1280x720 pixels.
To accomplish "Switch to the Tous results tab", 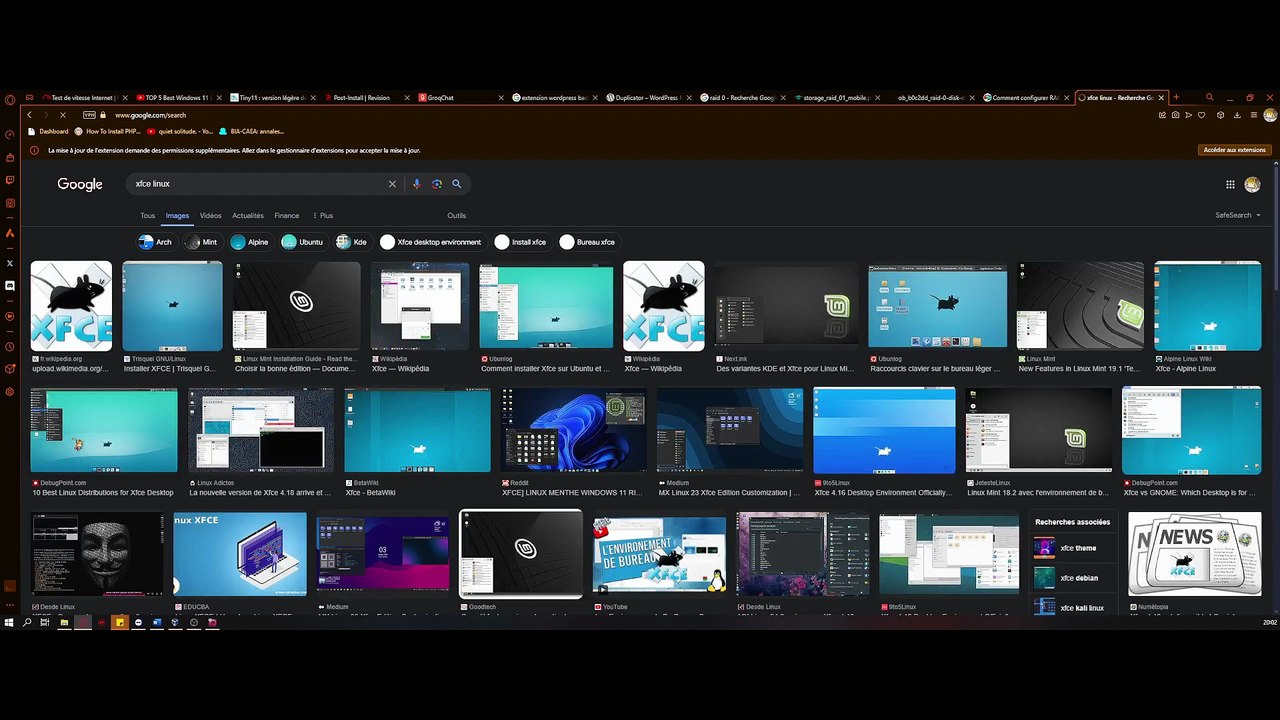I will 147,215.
